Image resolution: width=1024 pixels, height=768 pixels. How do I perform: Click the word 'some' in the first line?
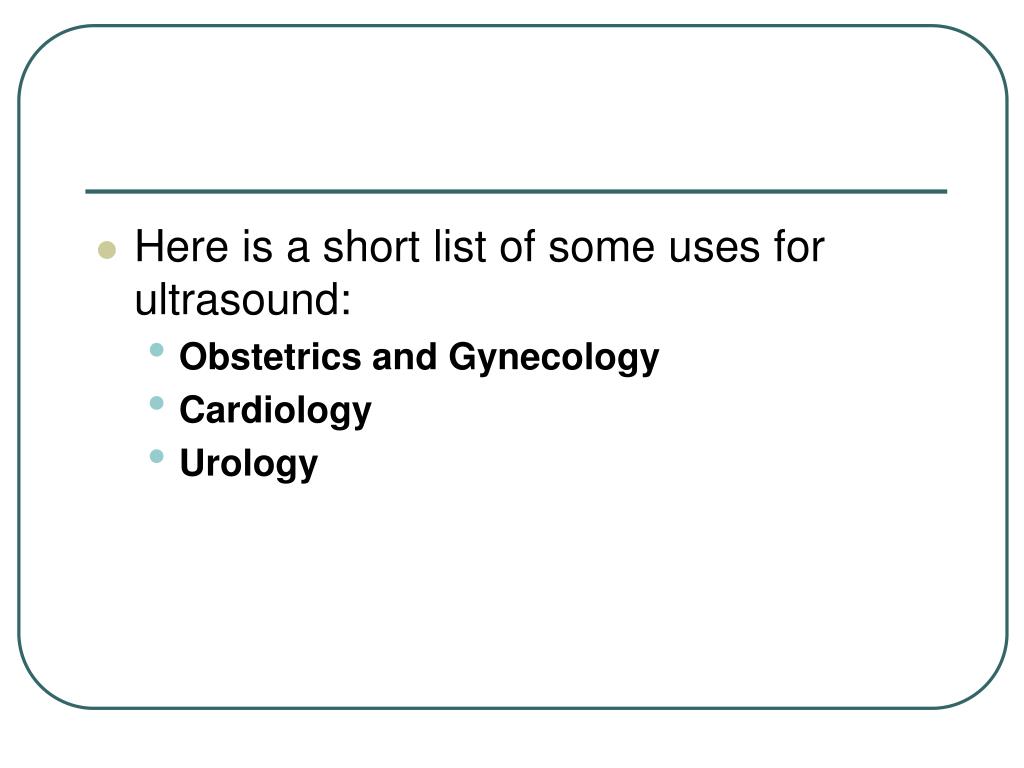click(x=601, y=248)
